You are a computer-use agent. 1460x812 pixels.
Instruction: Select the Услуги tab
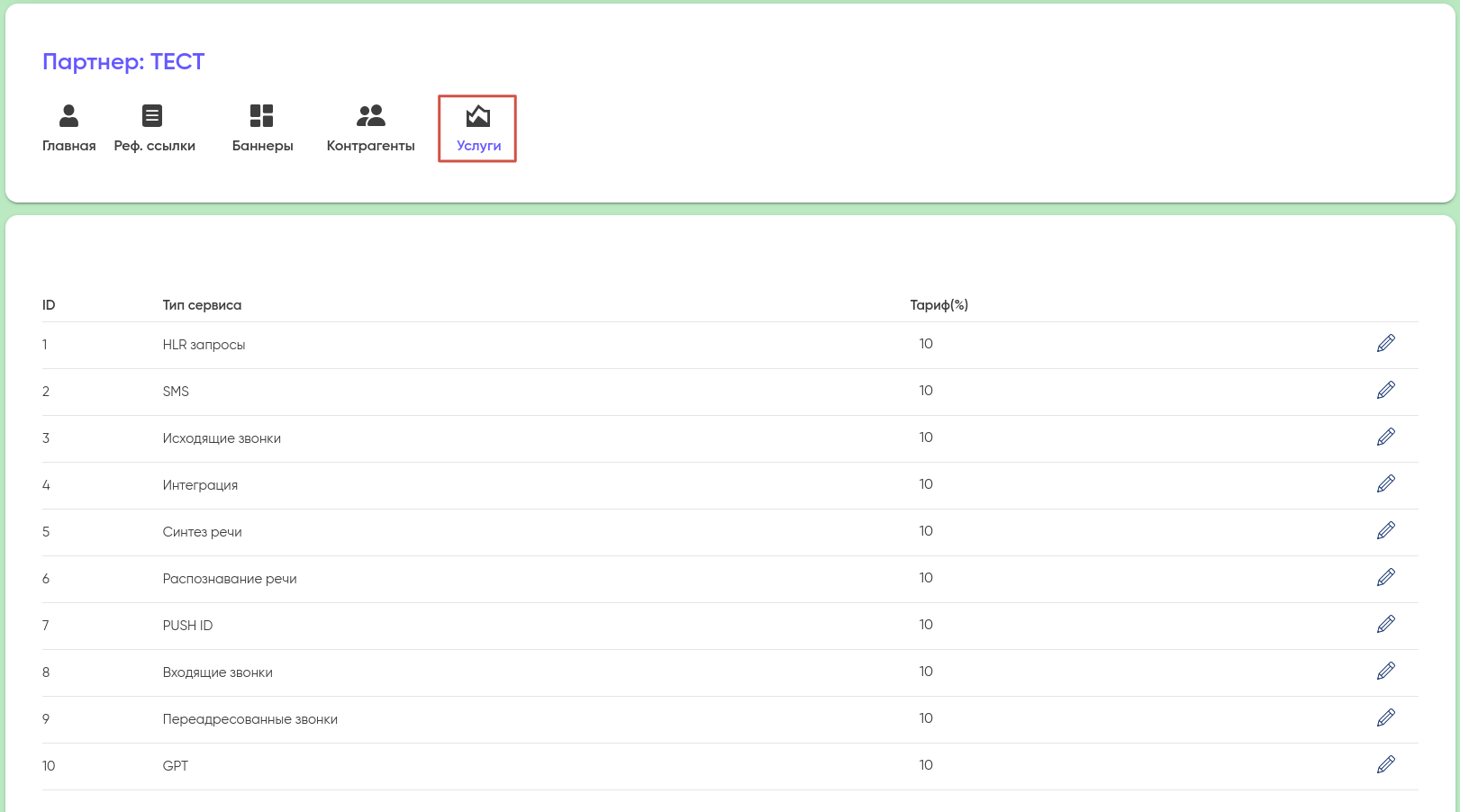[x=477, y=128]
